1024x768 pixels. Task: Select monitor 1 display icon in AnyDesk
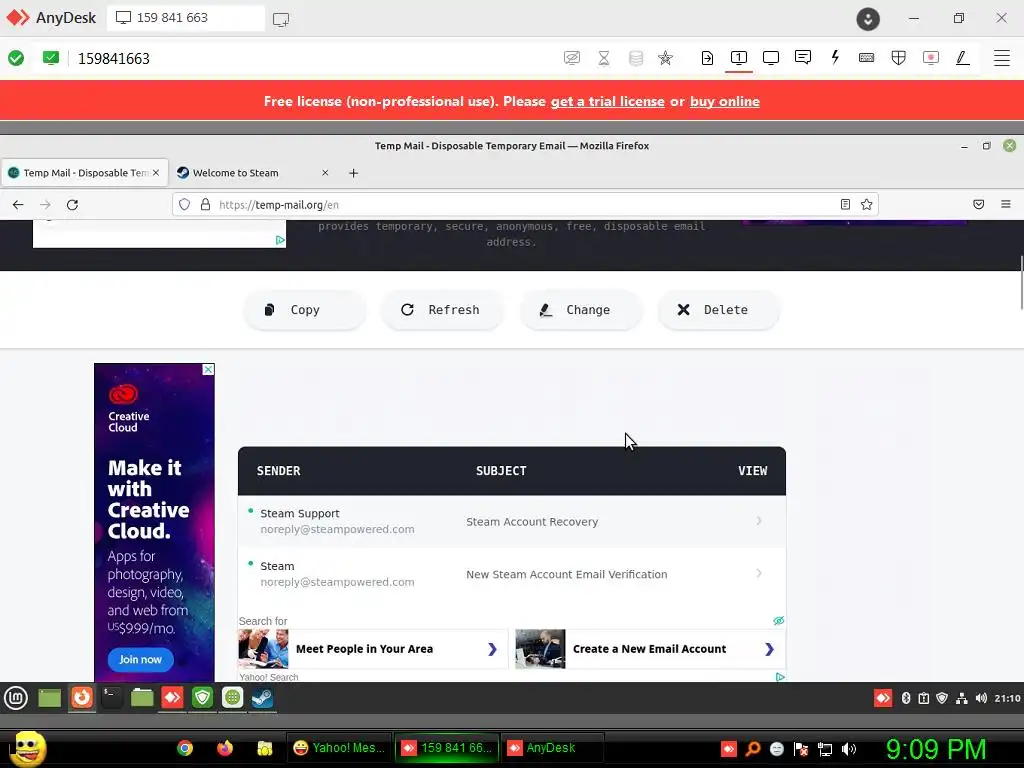point(739,58)
